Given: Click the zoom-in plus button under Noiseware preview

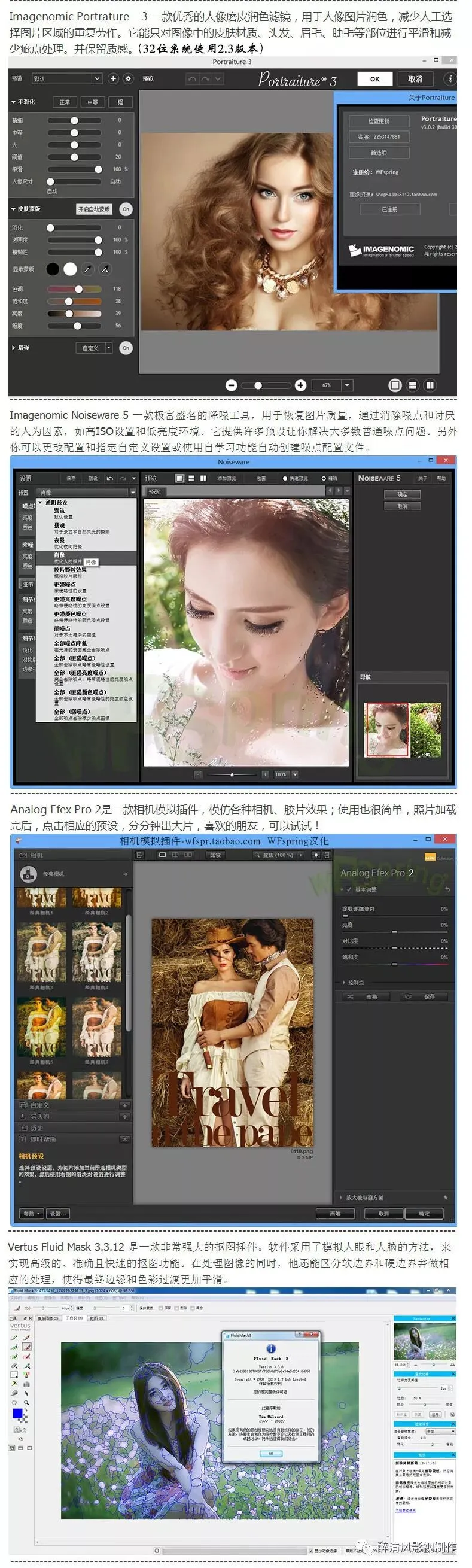Looking at the screenshot, I should pos(265,774).
